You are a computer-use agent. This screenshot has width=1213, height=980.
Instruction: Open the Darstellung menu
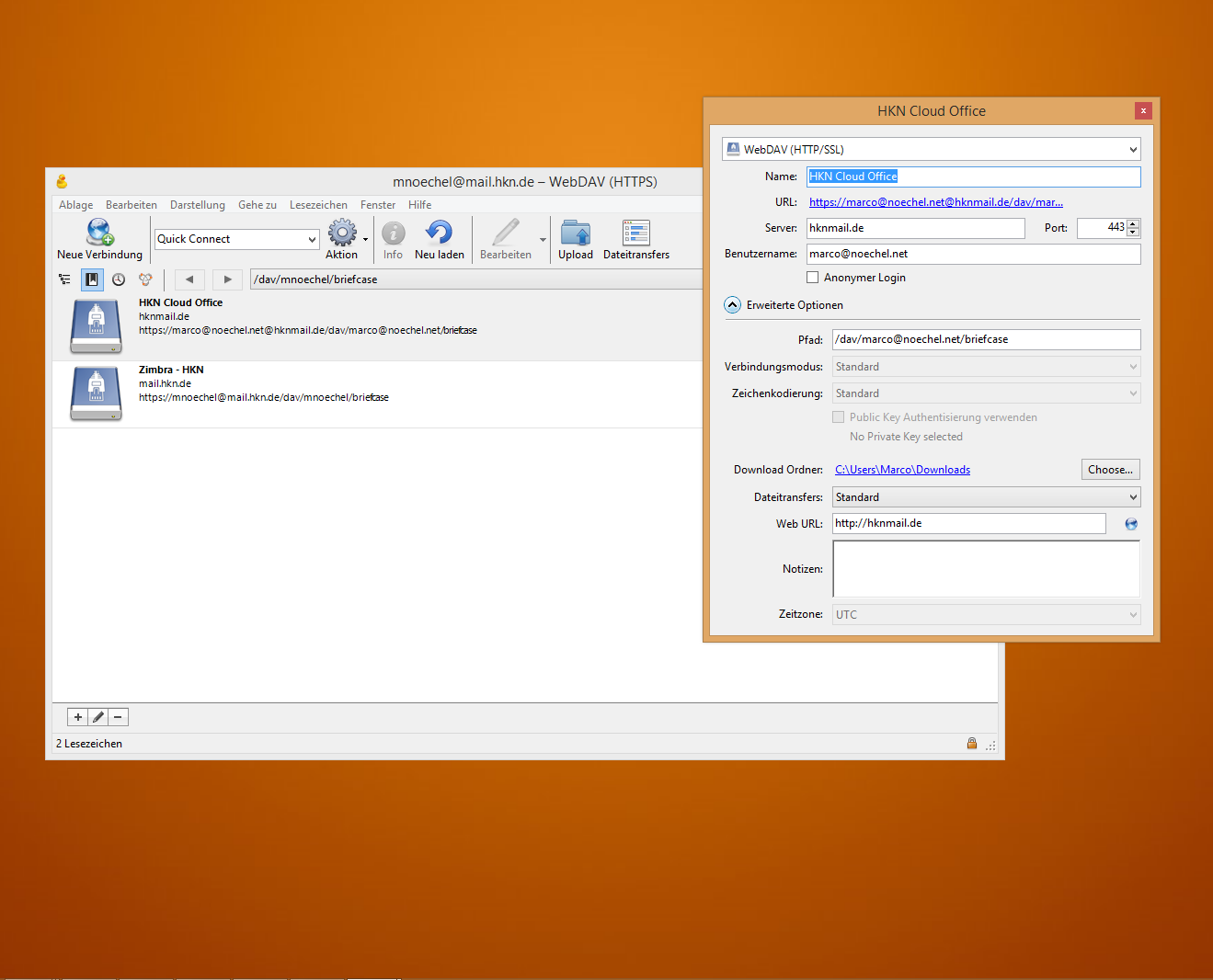(197, 205)
